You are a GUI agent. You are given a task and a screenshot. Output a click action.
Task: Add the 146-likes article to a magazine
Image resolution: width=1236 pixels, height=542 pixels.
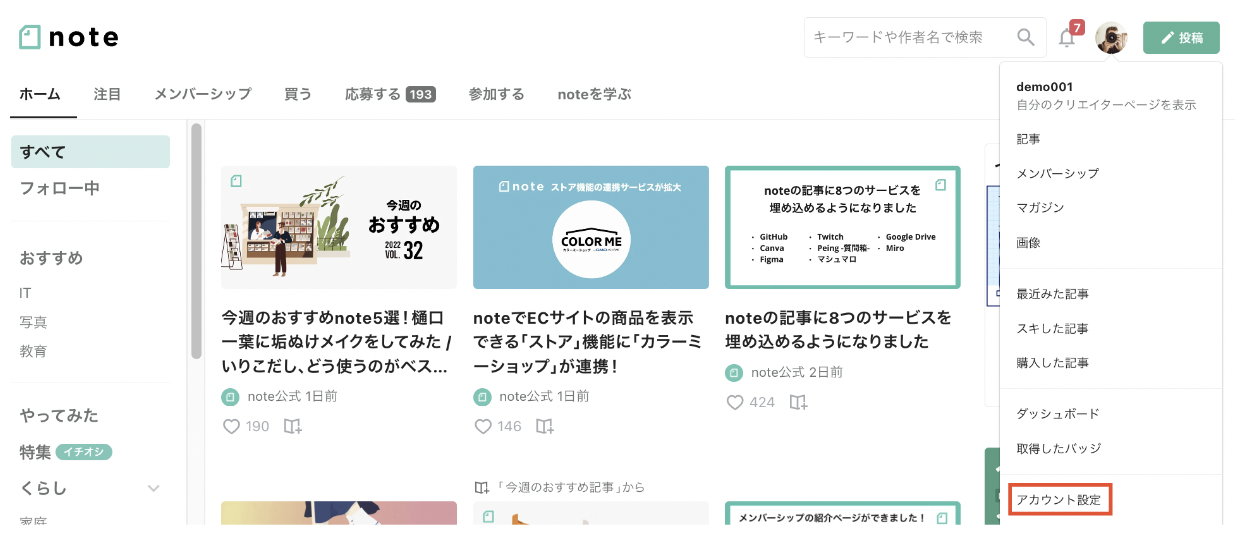[544, 427]
